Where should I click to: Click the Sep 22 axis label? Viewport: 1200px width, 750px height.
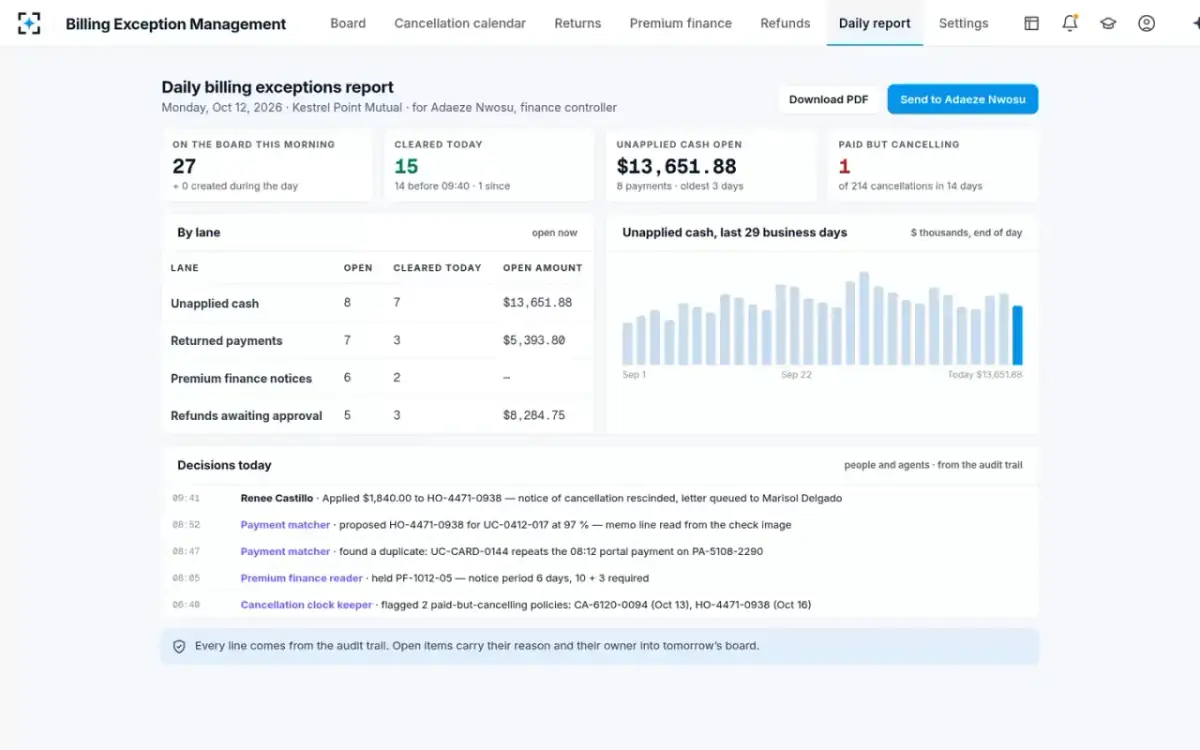[797, 375]
